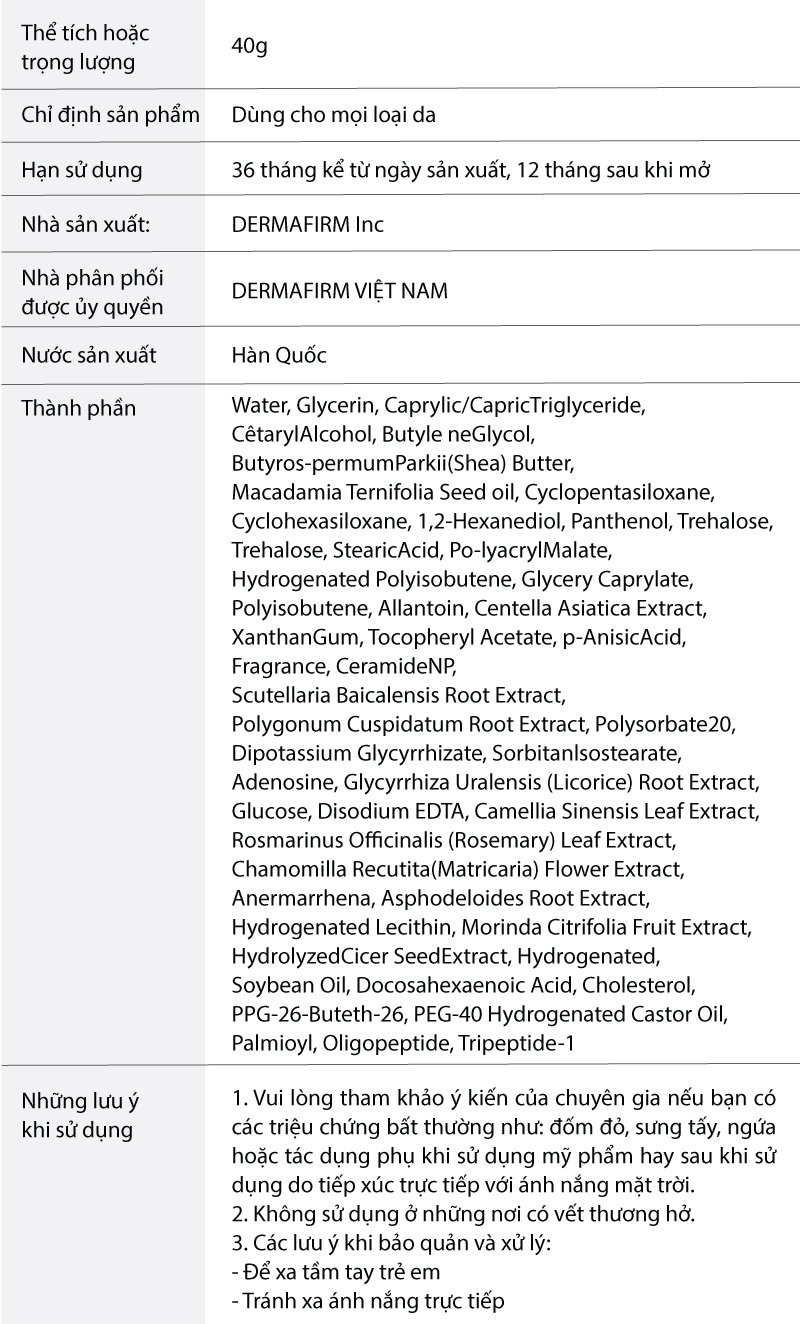Click the 'Nhà sản xuất:' label

(86, 225)
